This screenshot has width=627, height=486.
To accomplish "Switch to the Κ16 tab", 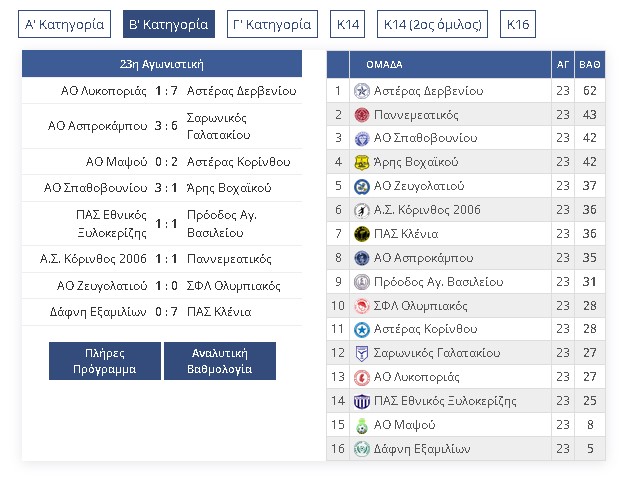I will [x=518, y=24].
